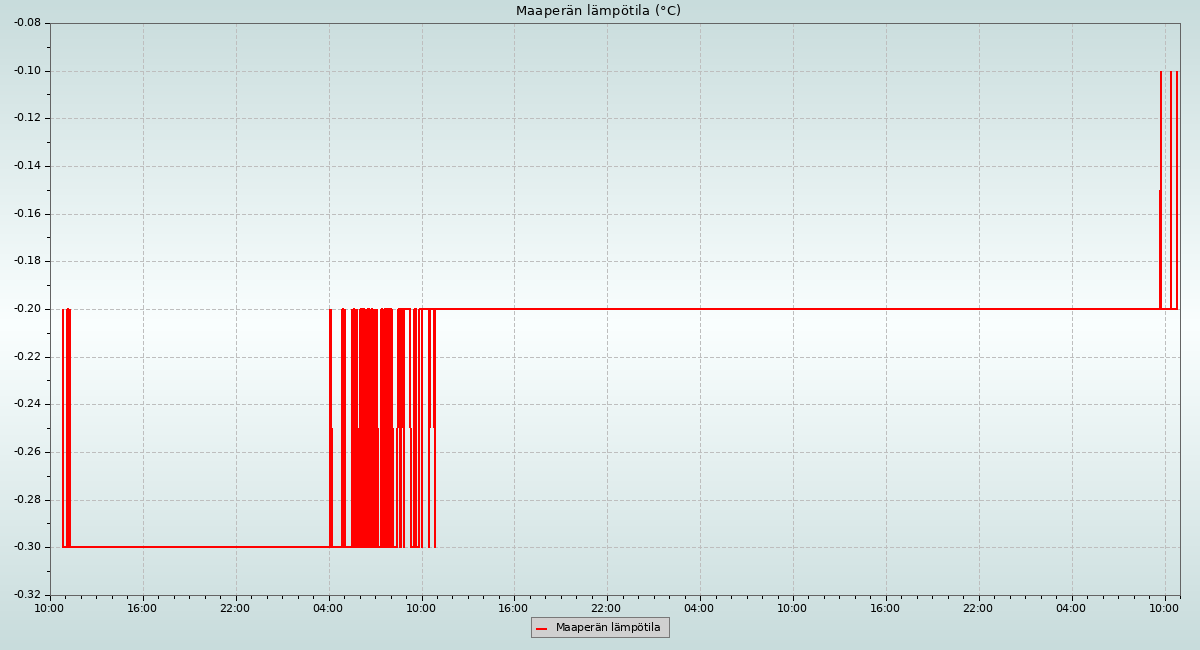Viewport: 1200px width, 650px height.
Task: Click the -0.10 y-axis tick label
Action: point(27,71)
